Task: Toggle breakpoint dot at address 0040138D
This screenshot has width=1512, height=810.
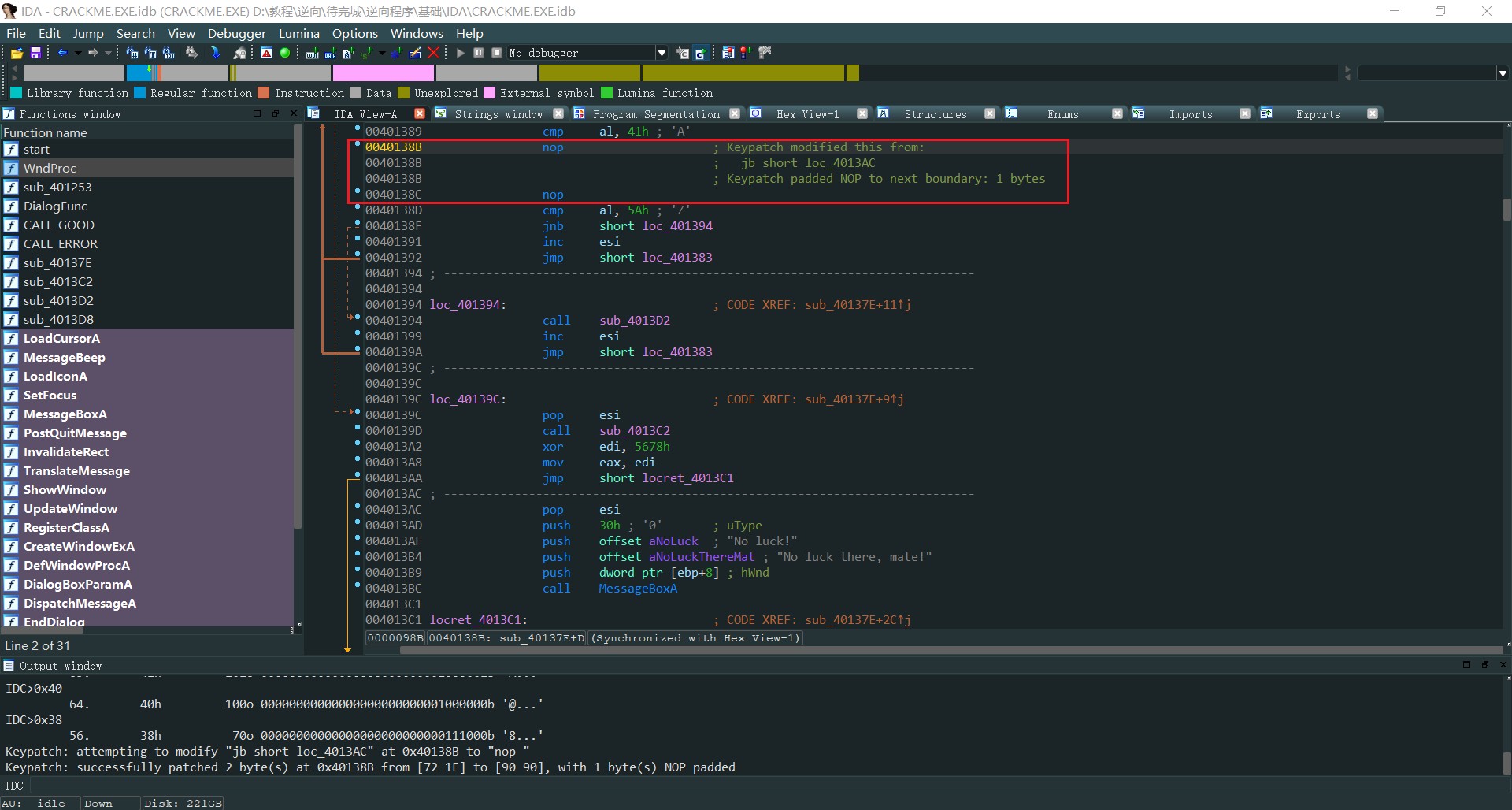Action: point(358,207)
